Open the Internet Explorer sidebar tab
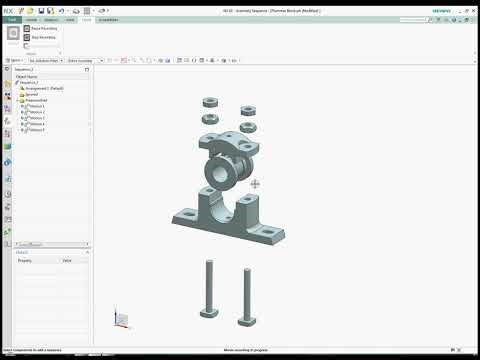Image resolution: width=480 pixels, height=360 pixels. pyautogui.click(x=7, y=163)
